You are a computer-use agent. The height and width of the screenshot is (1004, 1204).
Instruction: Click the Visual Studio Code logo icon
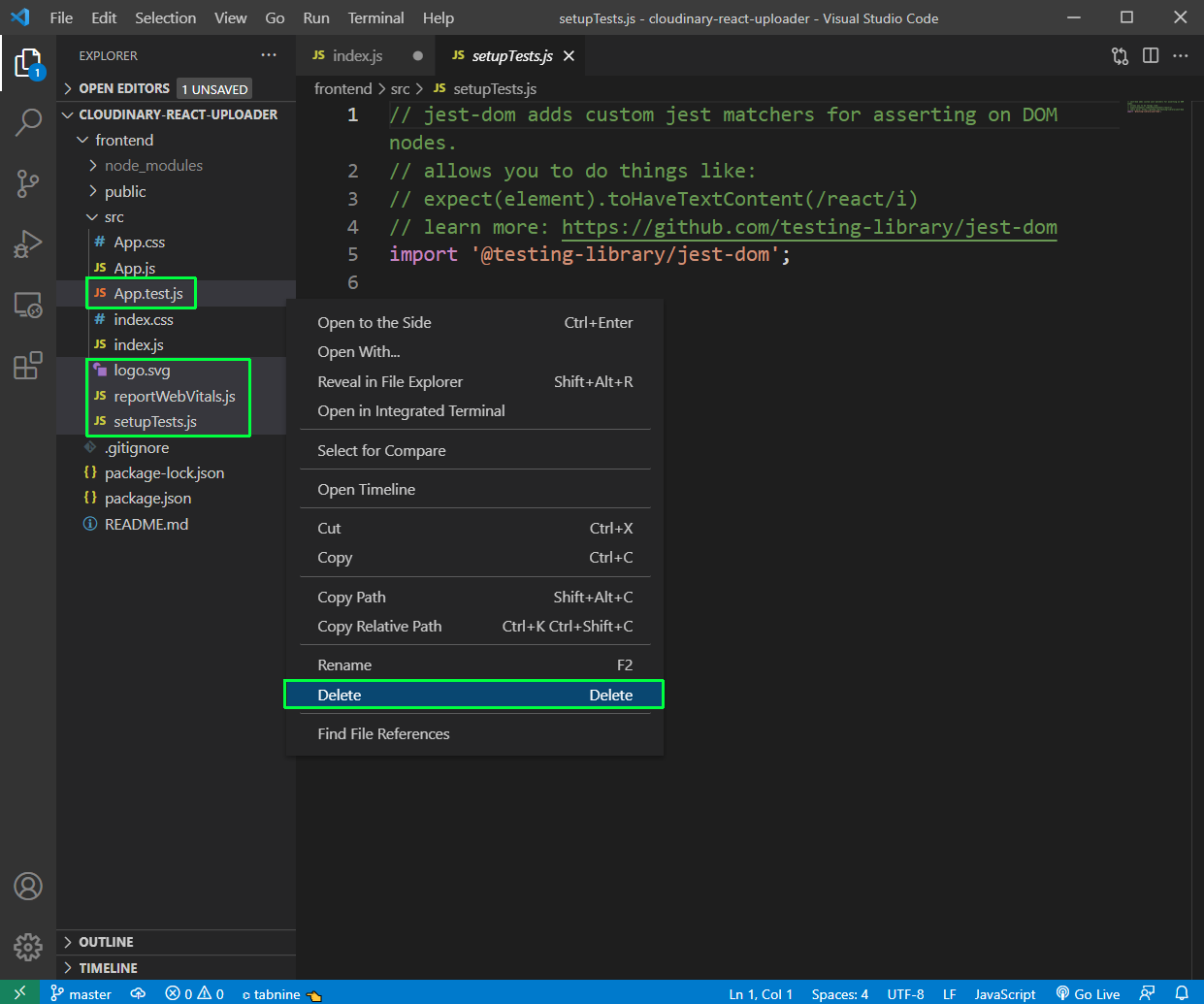pyautogui.click(x=19, y=17)
